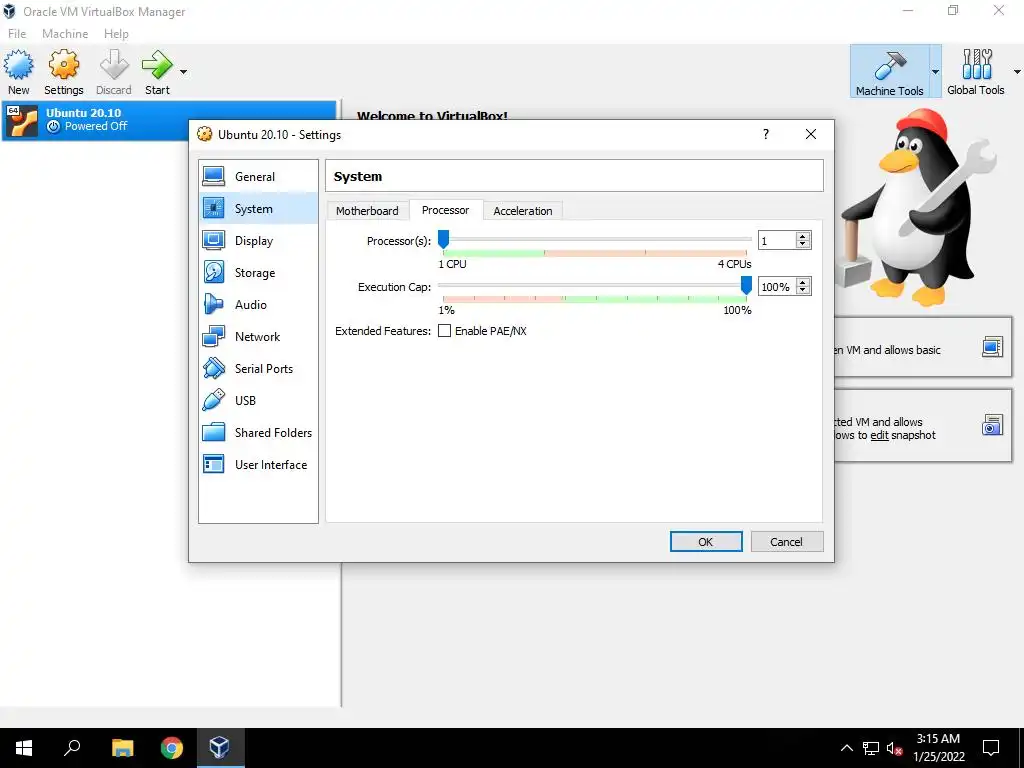The width and height of the screenshot is (1024, 768).
Task: Launch Chrome from the taskbar
Action: point(172,748)
